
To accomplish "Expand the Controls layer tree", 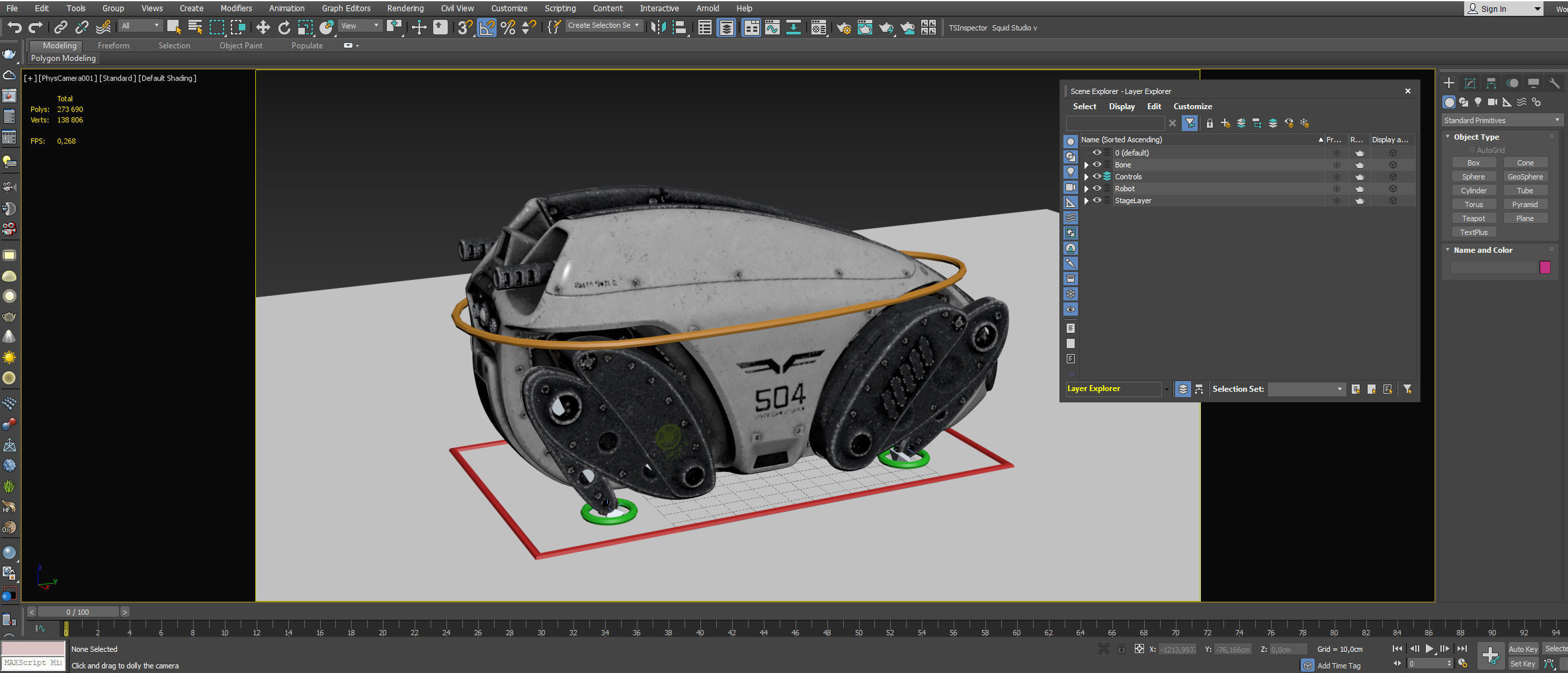I will pyautogui.click(x=1086, y=177).
